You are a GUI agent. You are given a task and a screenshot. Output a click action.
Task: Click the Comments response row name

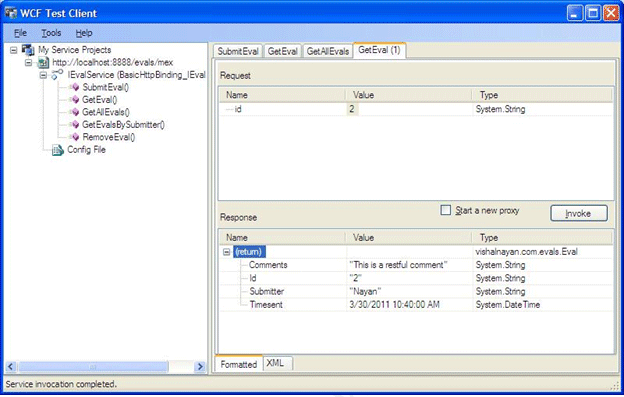click(268, 265)
